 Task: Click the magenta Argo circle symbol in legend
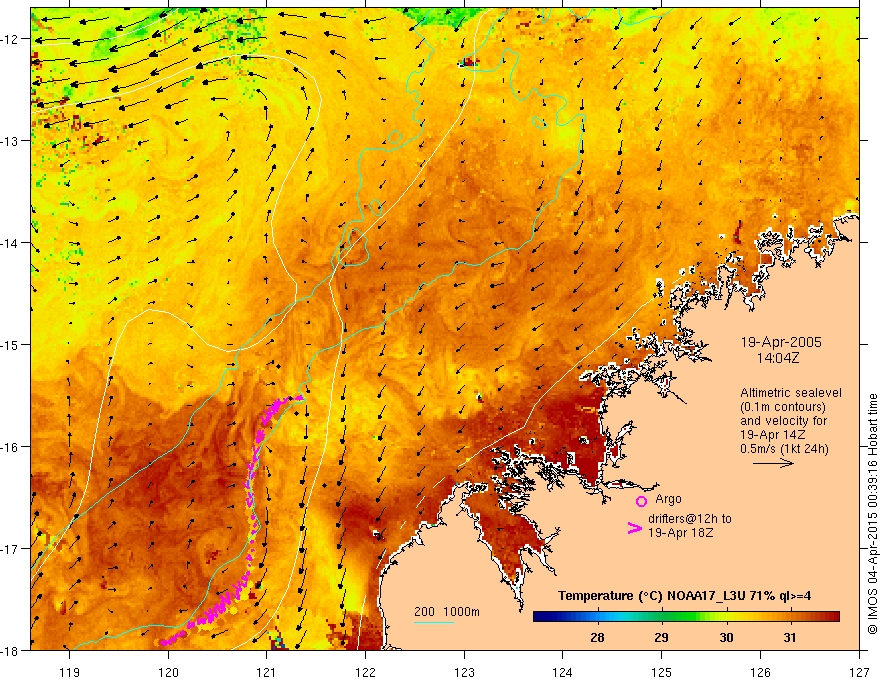click(641, 501)
